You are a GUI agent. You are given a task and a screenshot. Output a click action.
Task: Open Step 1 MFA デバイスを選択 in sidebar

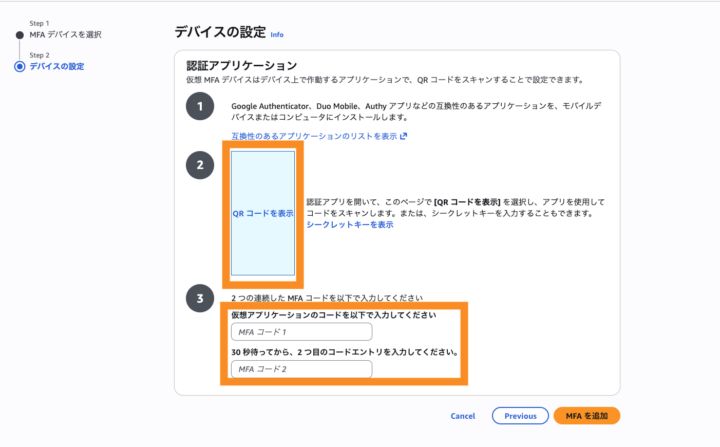pos(66,34)
